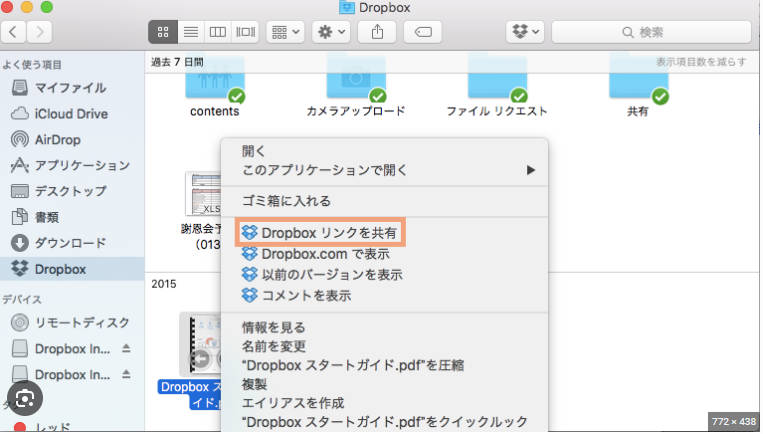
Task: Select the contents folder
Action: click(x=215, y=88)
